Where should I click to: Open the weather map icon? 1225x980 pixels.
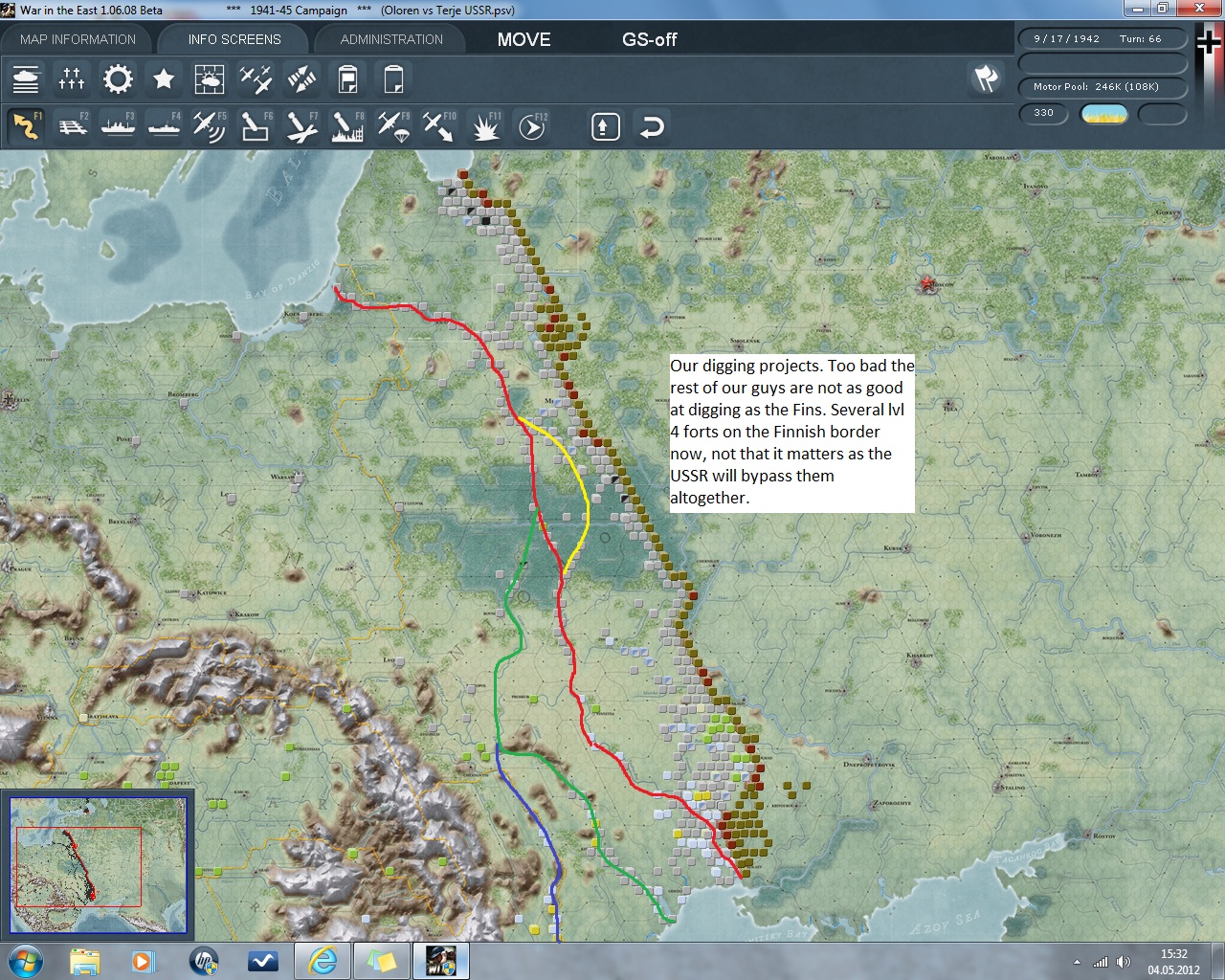click(x=210, y=79)
